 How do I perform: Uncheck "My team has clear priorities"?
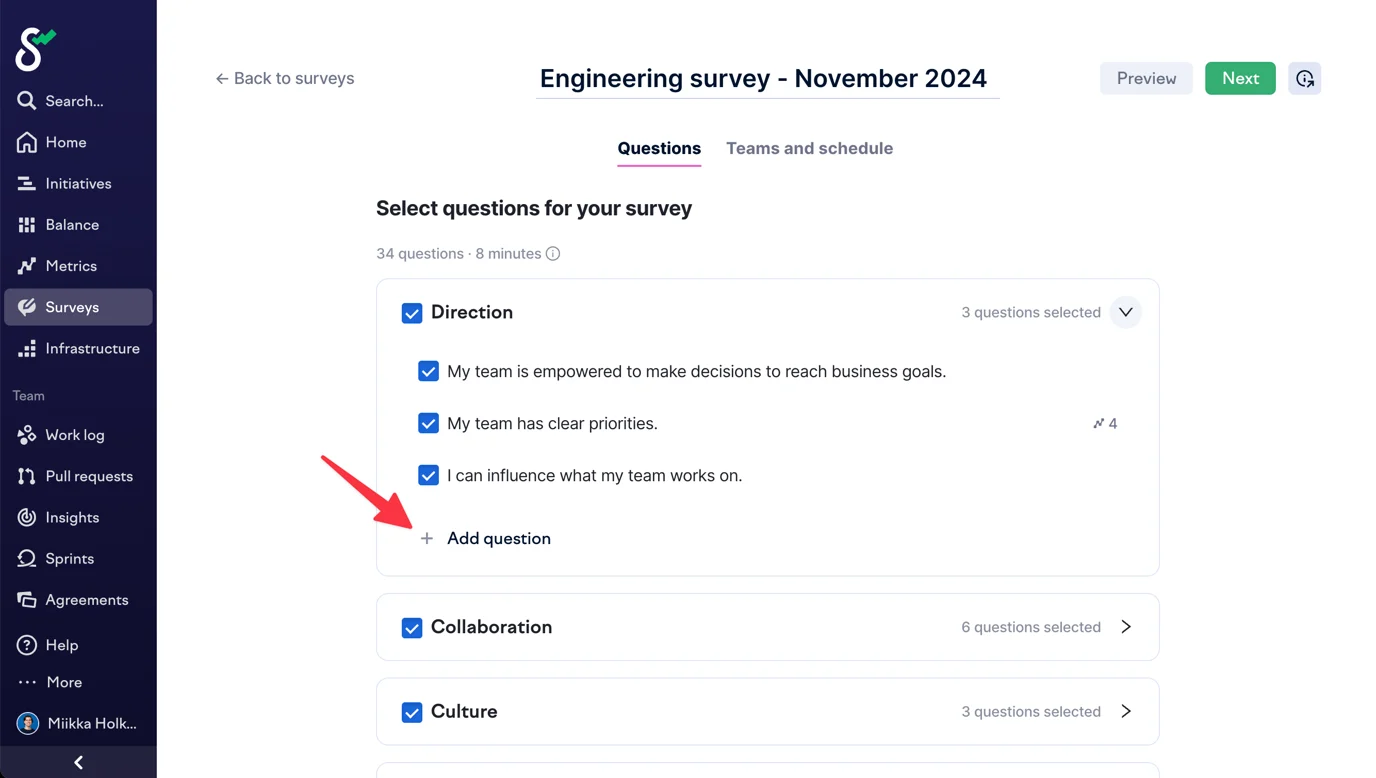point(428,423)
